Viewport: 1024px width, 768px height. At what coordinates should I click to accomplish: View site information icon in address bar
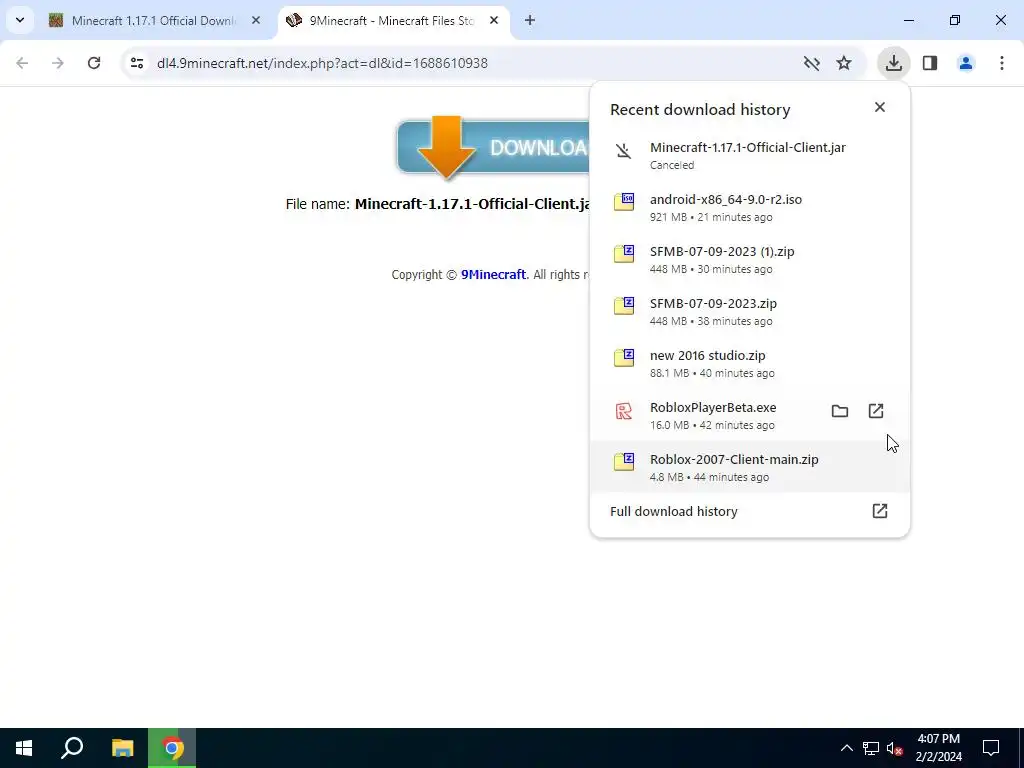[x=137, y=63]
